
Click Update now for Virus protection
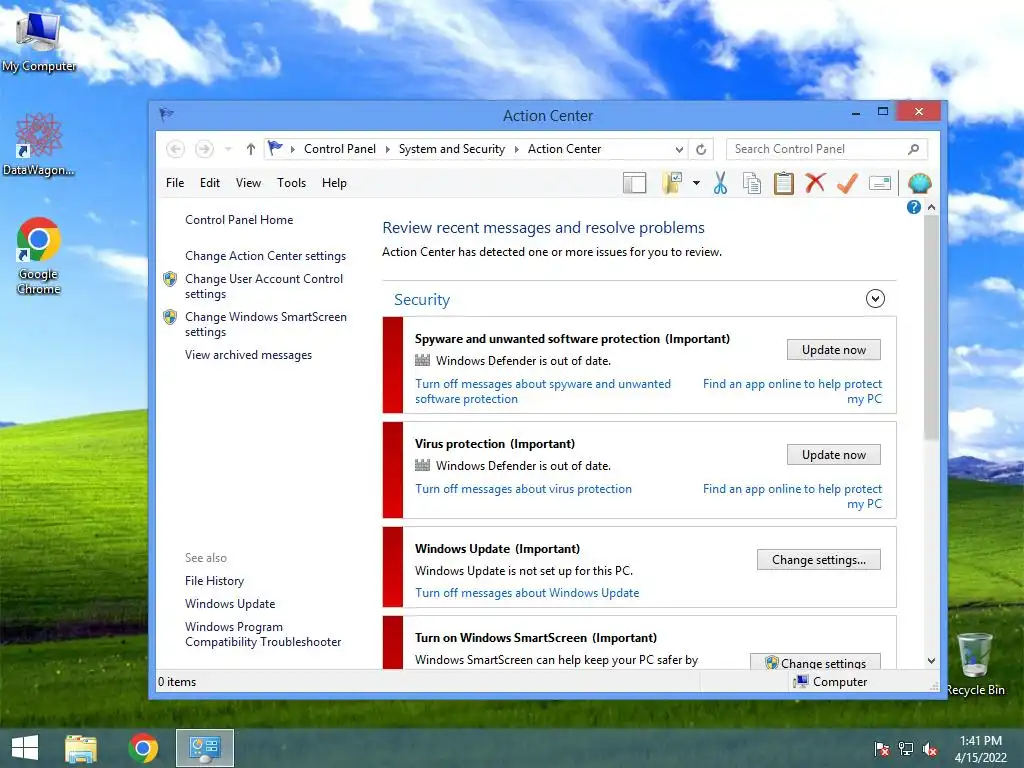[833, 455]
